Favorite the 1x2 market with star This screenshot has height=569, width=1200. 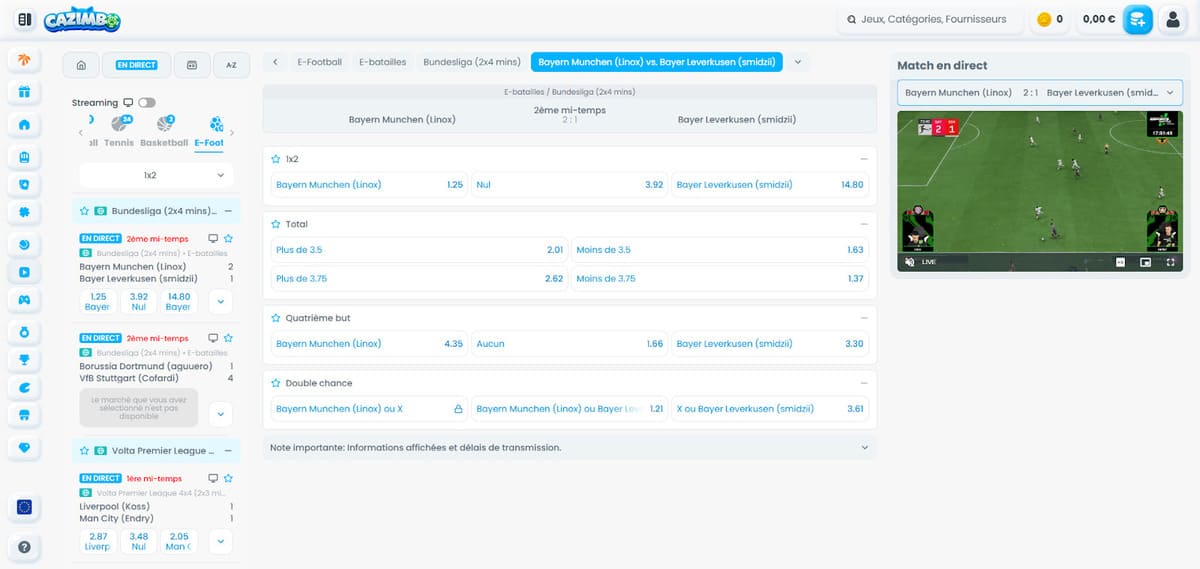pyautogui.click(x=276, y=159)
